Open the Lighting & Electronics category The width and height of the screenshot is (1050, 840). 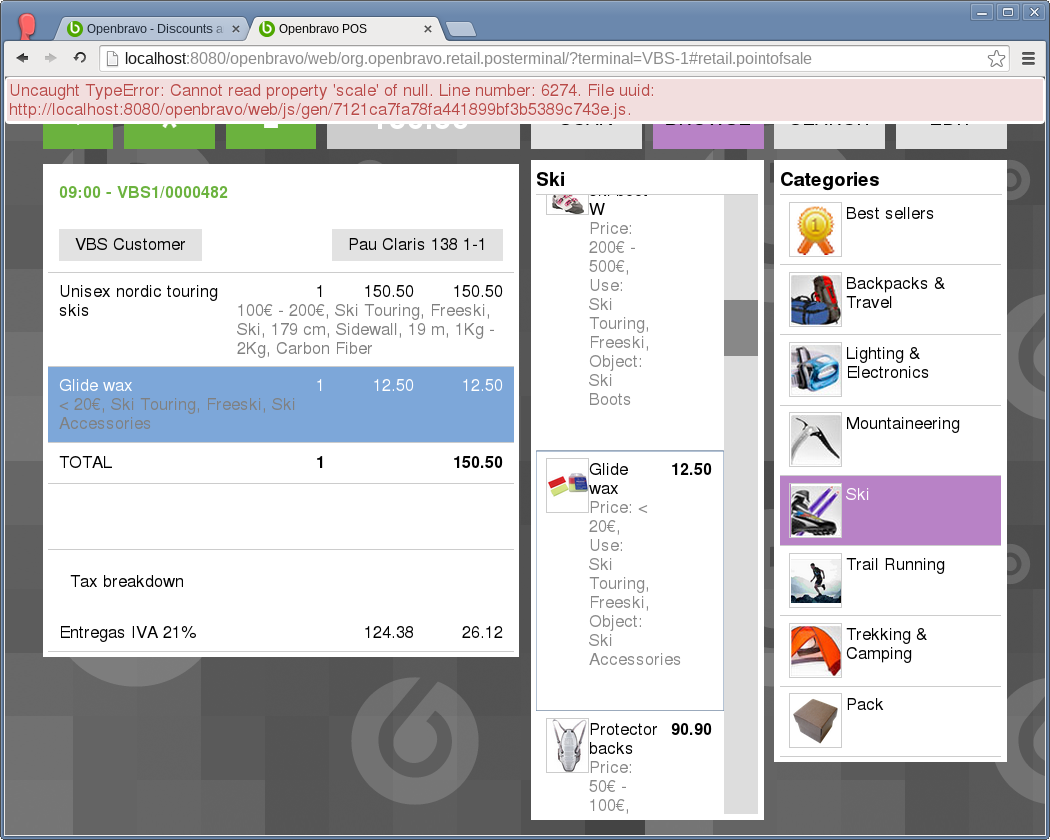click(x=891, y=370)
